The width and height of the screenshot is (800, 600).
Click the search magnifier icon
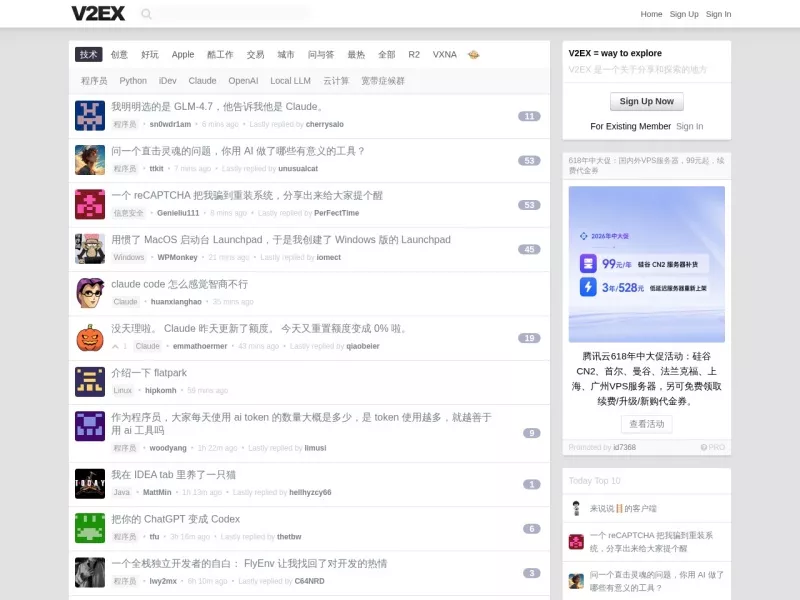146,14
